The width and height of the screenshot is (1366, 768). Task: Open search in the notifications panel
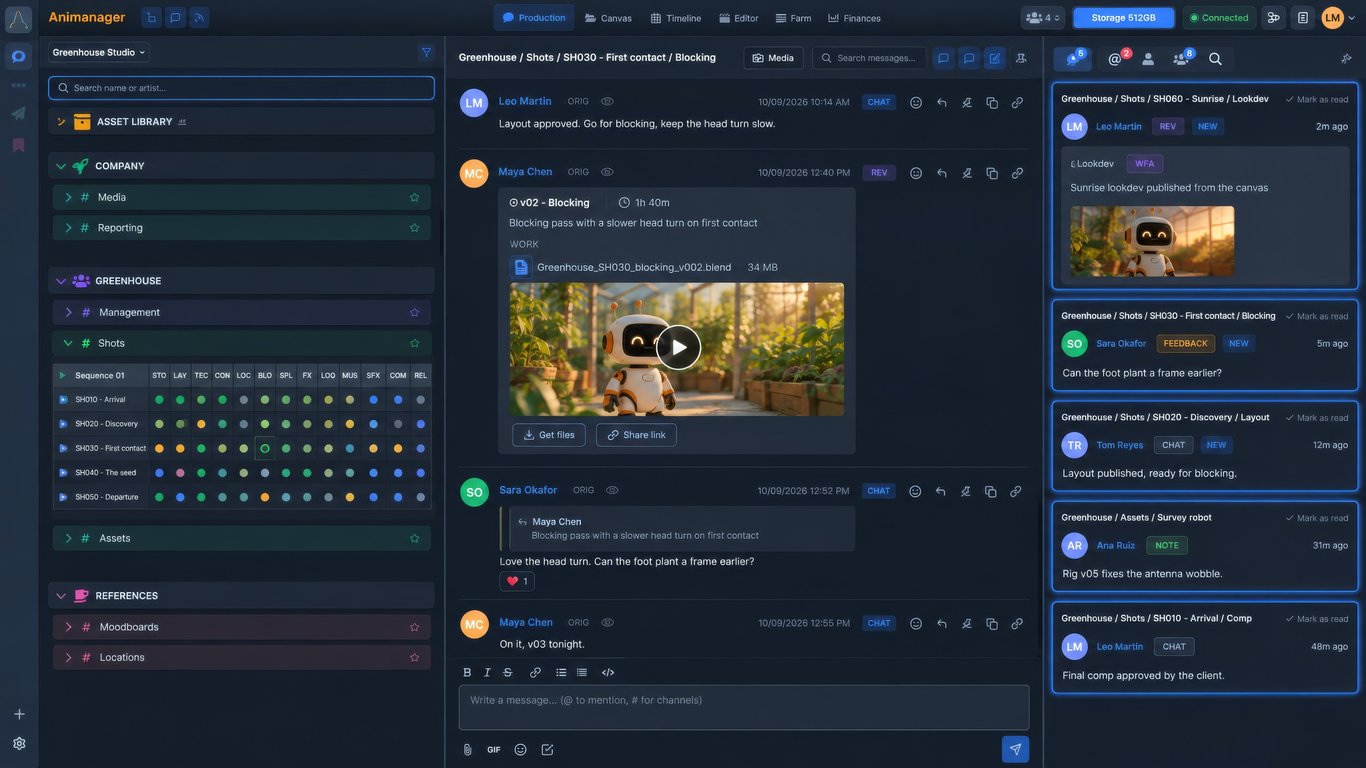[1215, 59]
